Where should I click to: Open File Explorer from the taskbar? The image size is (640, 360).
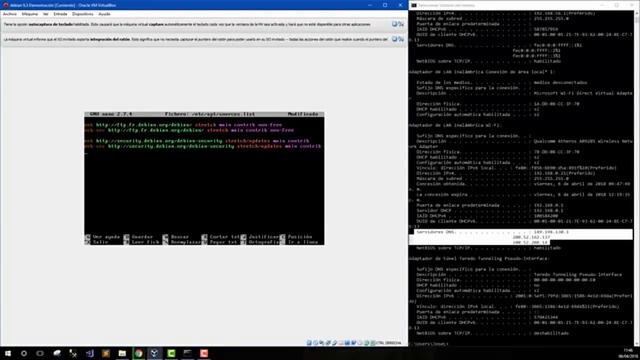pyautogui.click(x=122, y=353)
